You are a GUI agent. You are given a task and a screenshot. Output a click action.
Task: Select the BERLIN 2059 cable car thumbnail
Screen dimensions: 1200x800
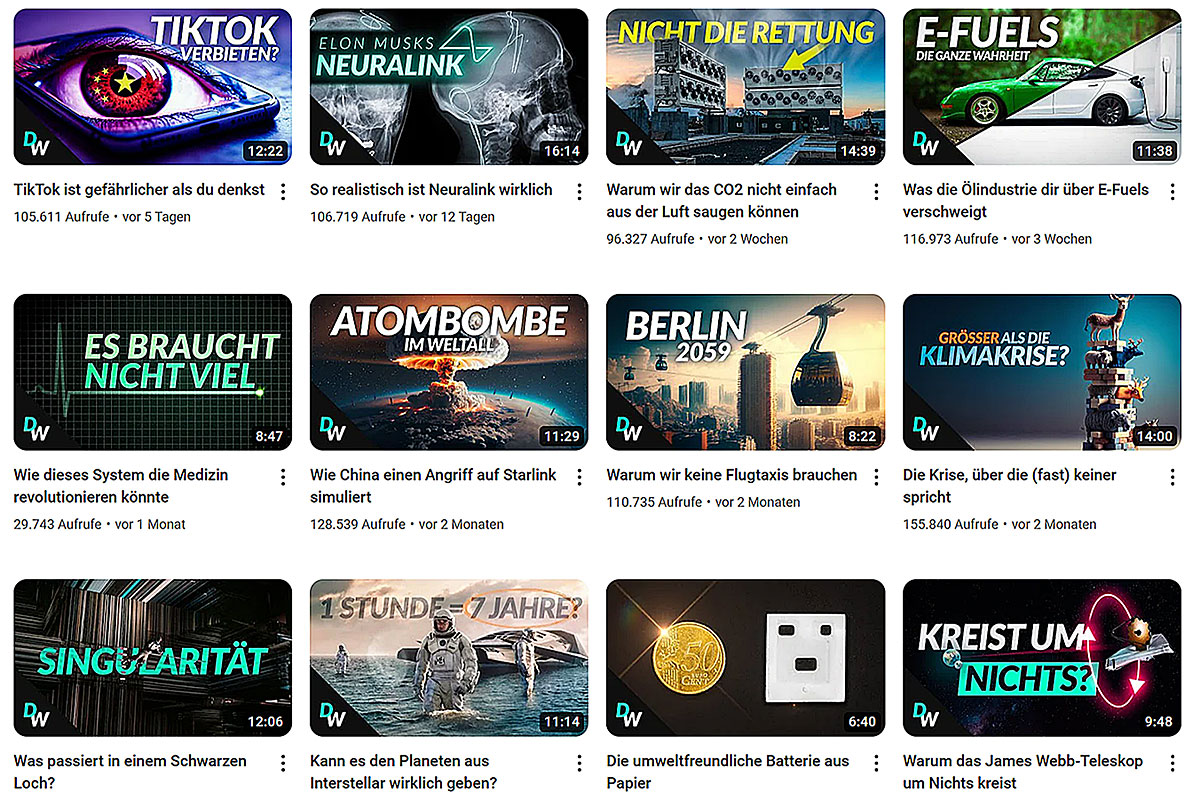point(745,372)
